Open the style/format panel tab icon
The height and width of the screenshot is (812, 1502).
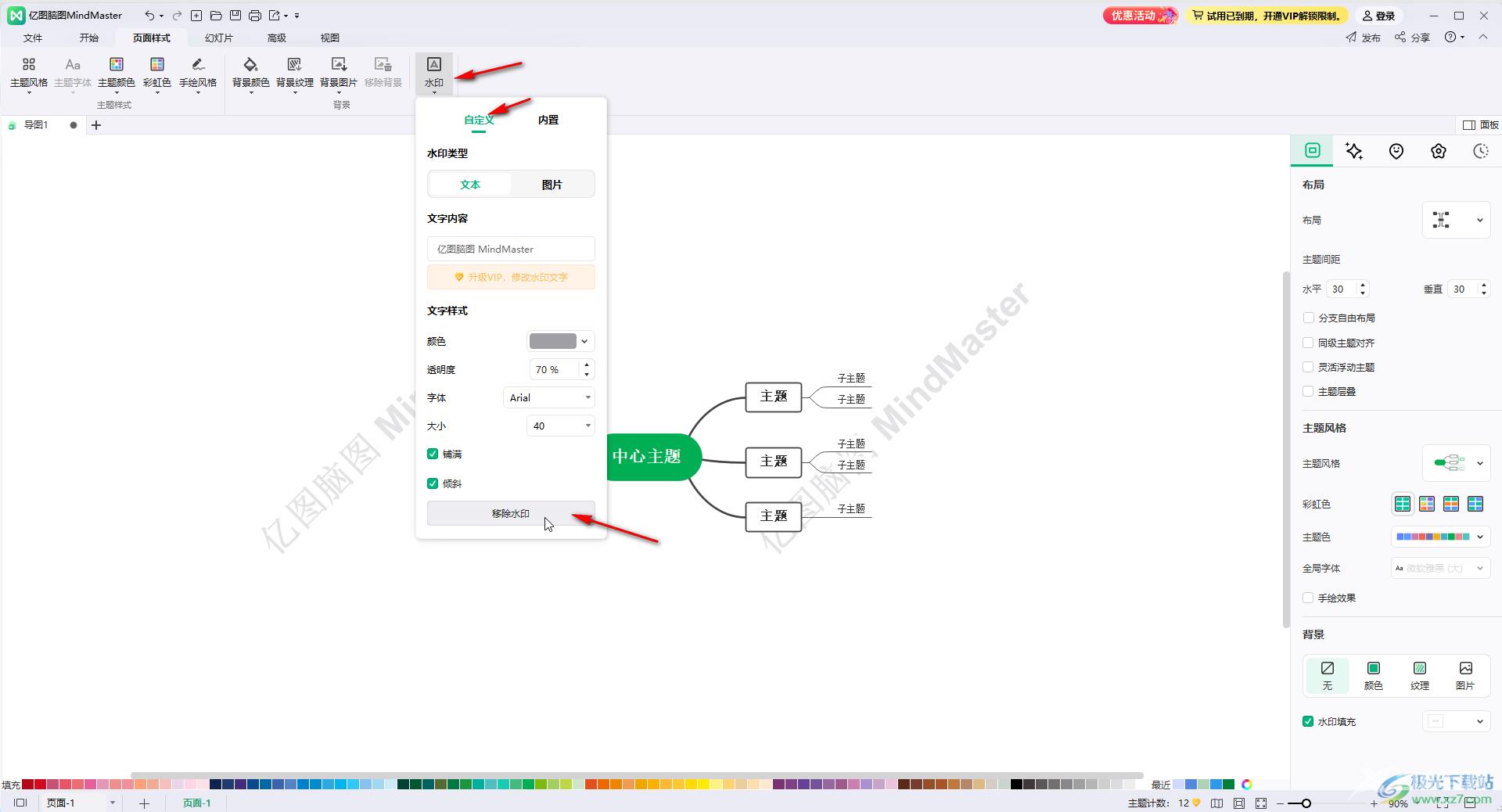click(1313, 150)
